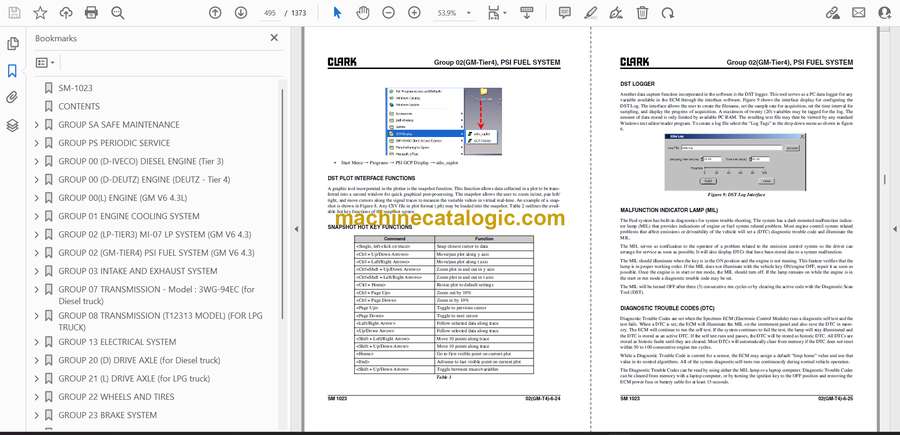Open the page fit options icon
Image resolution: width=900 pixels, height=435 pixels.
point(496,13)
